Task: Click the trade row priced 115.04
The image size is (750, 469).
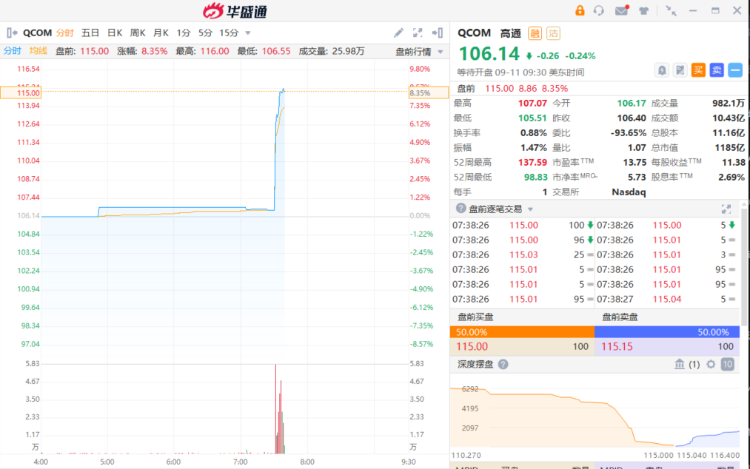Action: [x=667, y=299]
